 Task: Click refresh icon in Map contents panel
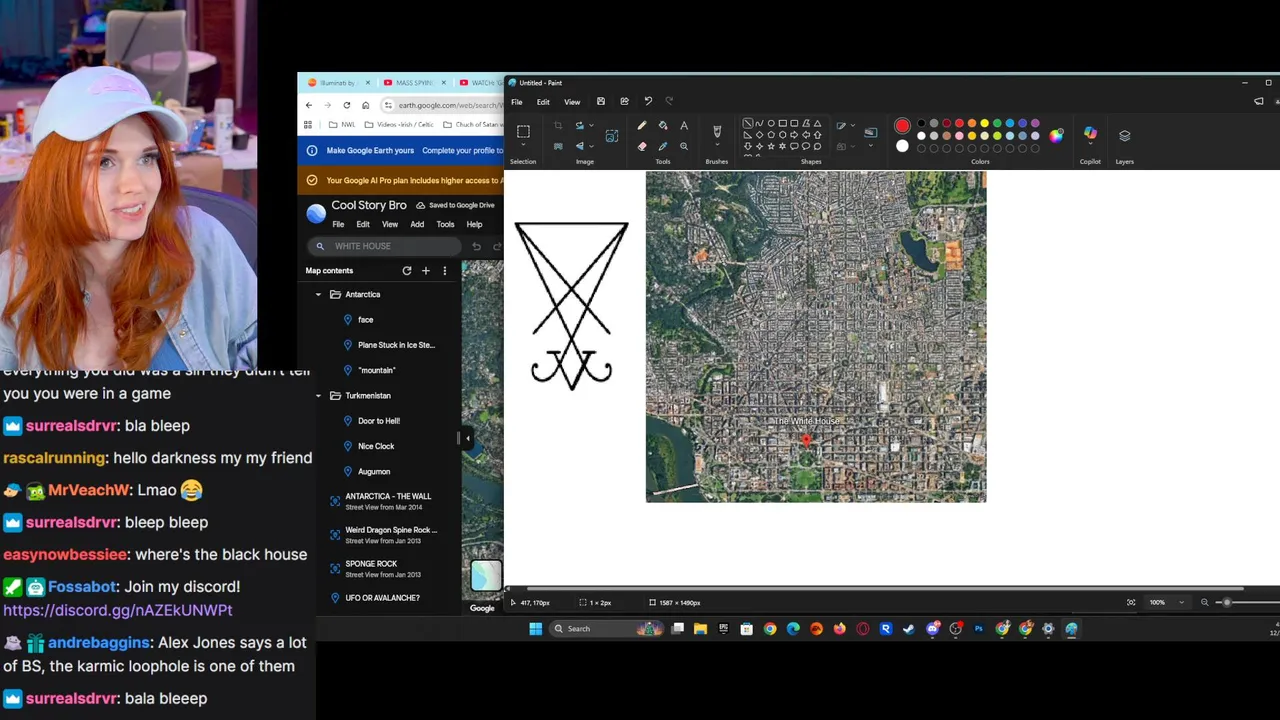tap(407, 271)
